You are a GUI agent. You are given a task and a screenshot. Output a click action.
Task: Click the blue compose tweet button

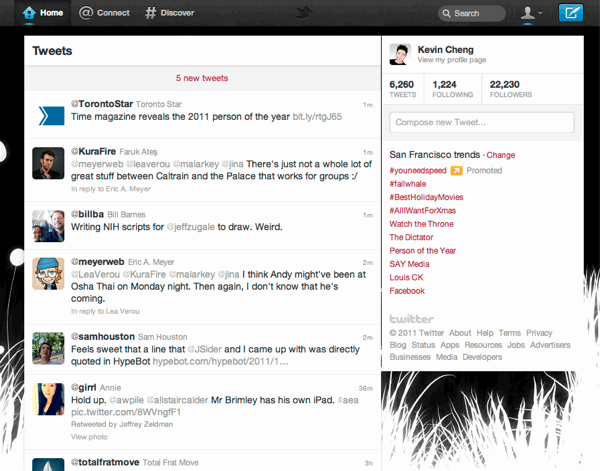point(571,13)
